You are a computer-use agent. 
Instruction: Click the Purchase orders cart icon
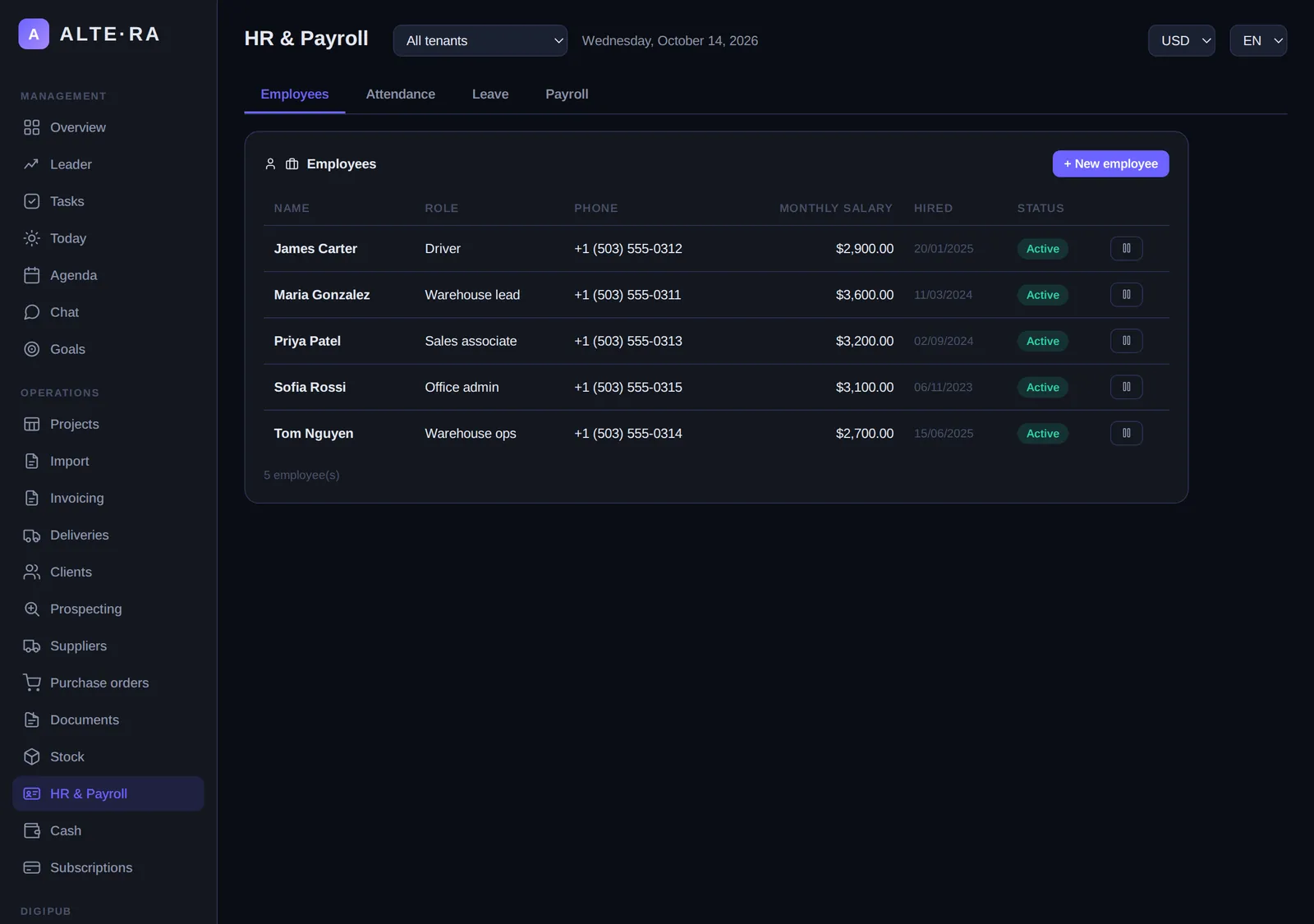coord(31,683)
